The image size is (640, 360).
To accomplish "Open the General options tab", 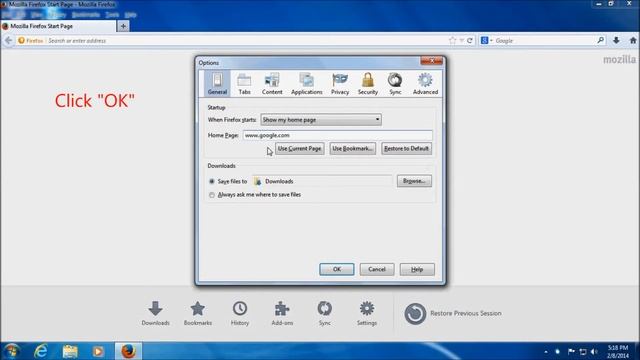I will (217, 84).
